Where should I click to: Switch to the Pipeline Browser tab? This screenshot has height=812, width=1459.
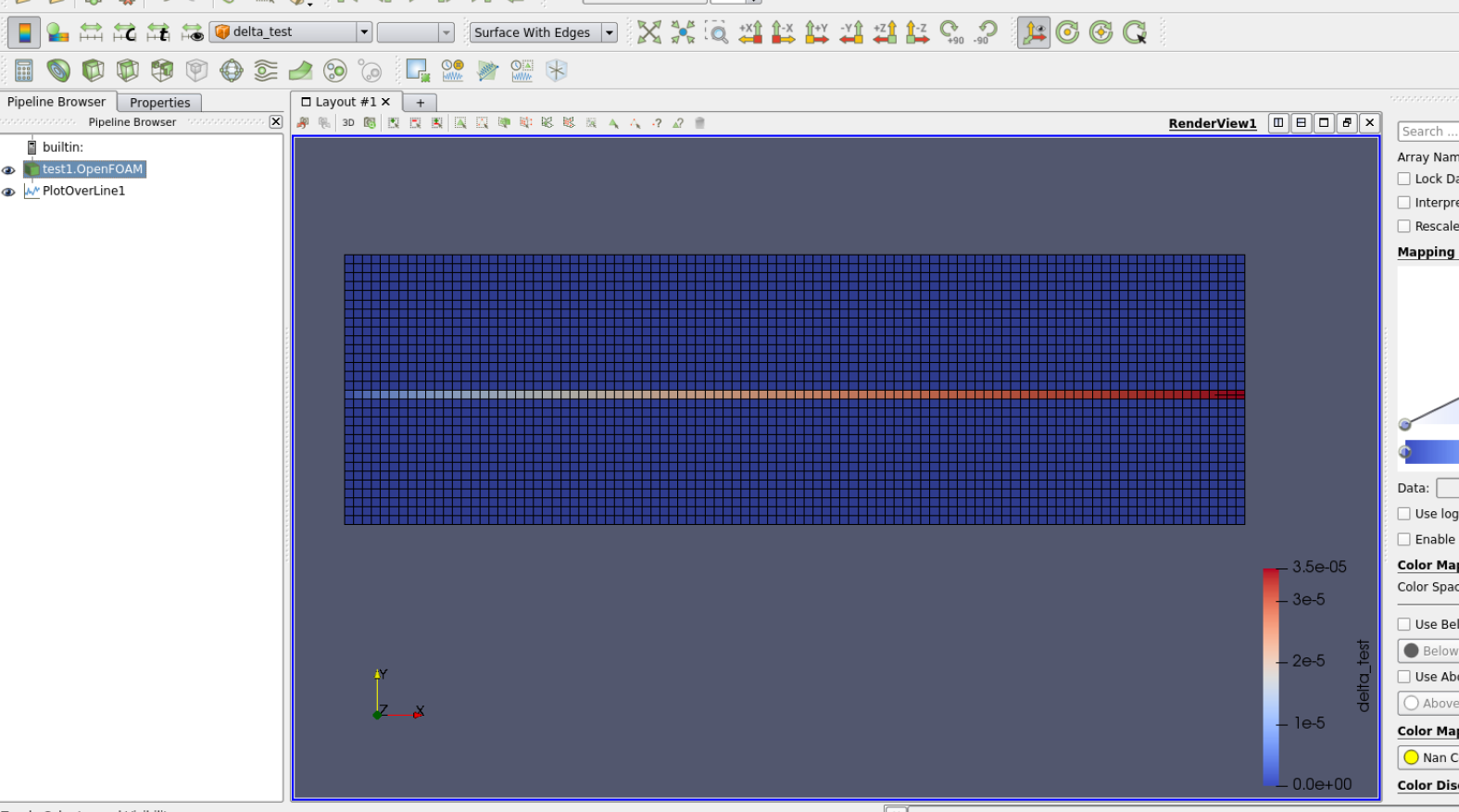click(x=57, y=102)
